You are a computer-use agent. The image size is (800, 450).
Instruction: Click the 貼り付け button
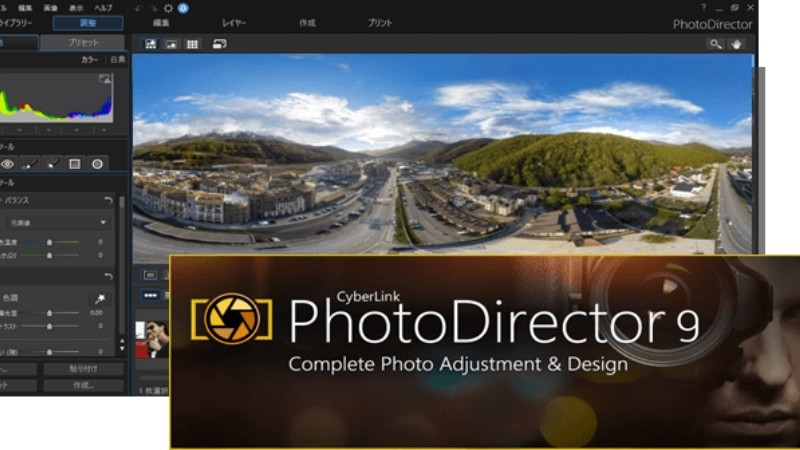[83, 369]
